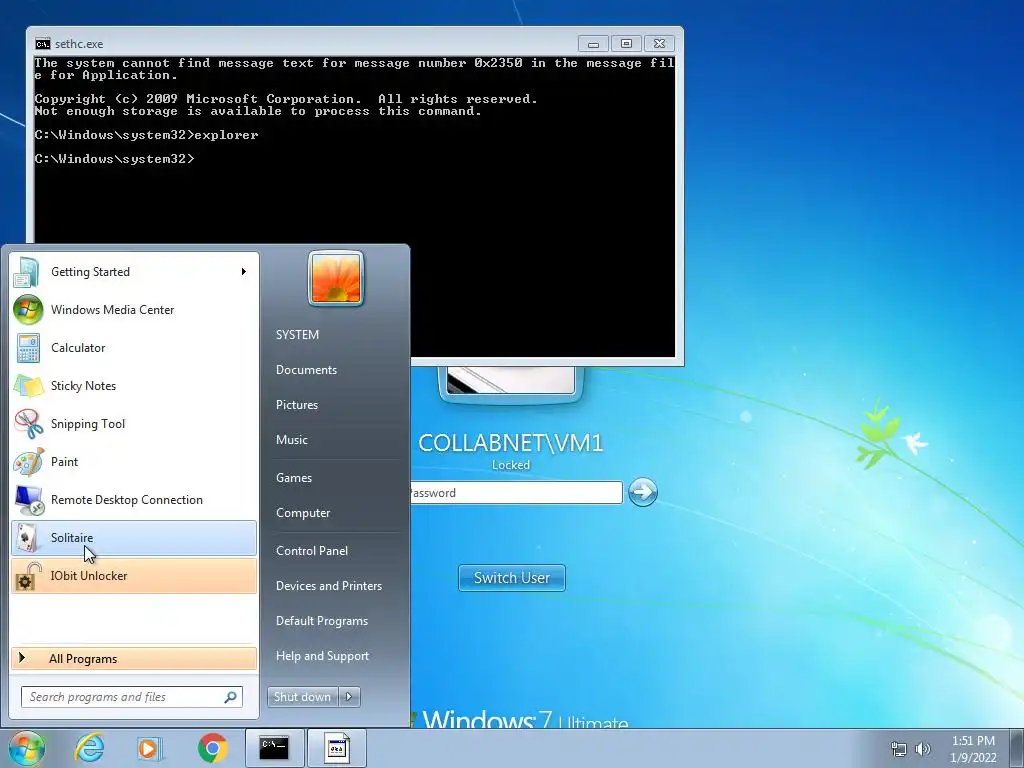Screen dimensions: 1024x768
Task: Expand All Programs list
Action: (134, 659)
